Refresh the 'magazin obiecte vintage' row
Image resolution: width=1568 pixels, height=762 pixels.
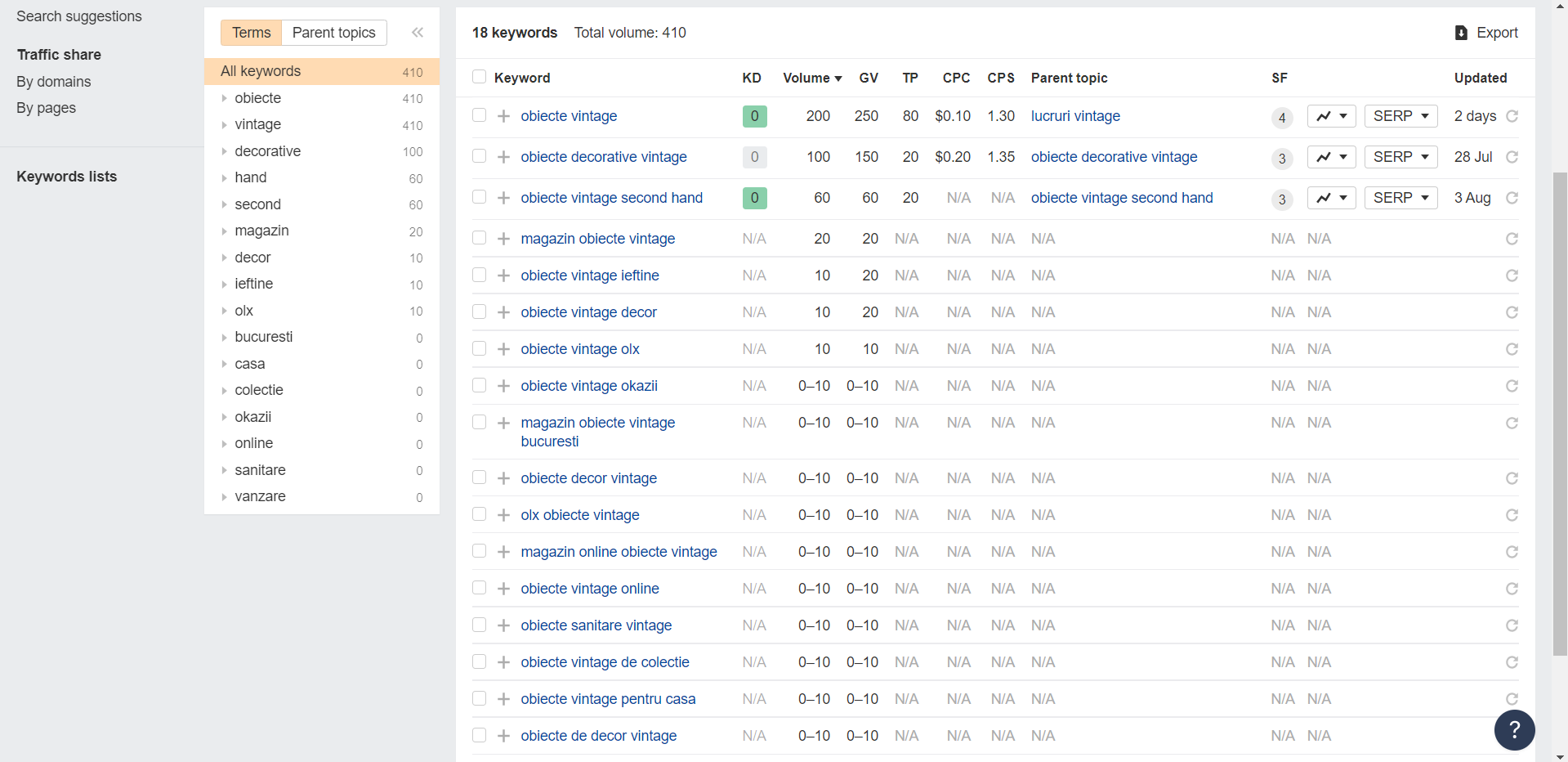(1512, 239)
